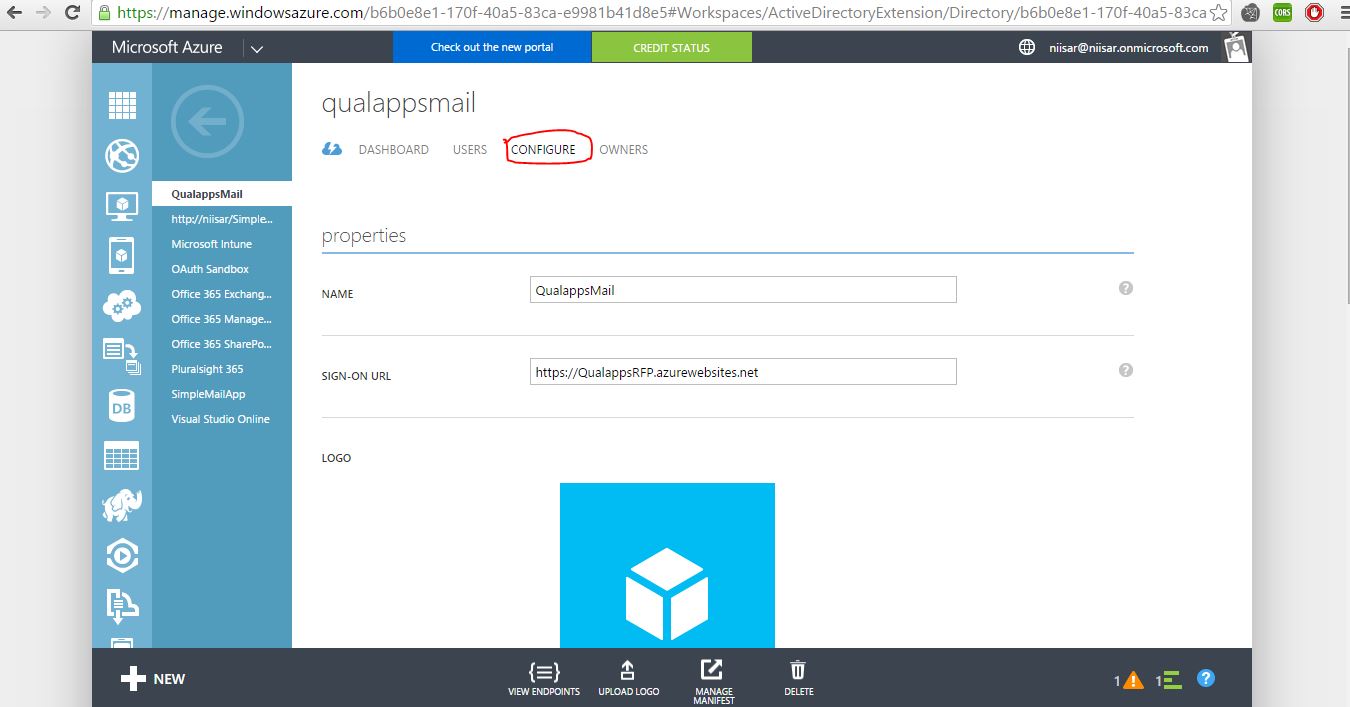This screenshot has width=1350, height=707.
Task: Click the Sign-On URL input field
Action: tap(743, 372)
